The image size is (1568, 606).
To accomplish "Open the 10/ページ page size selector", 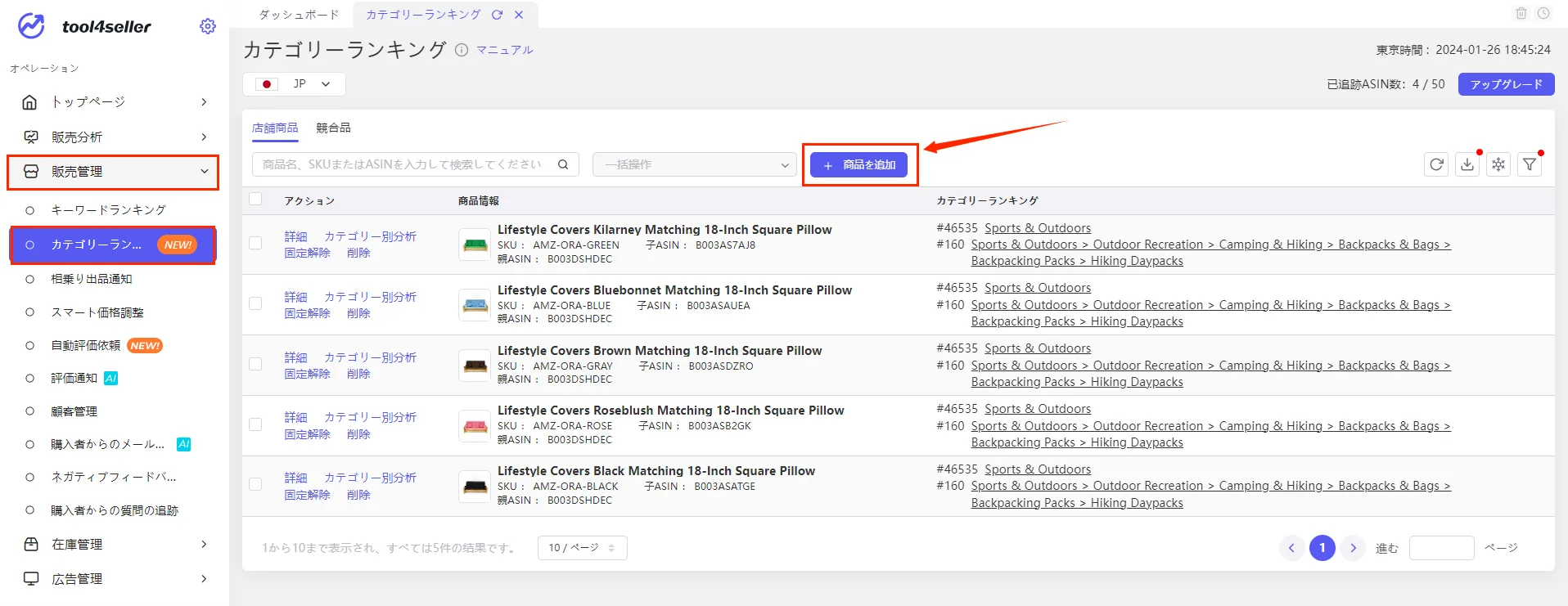I will click(x=583, y=548).
